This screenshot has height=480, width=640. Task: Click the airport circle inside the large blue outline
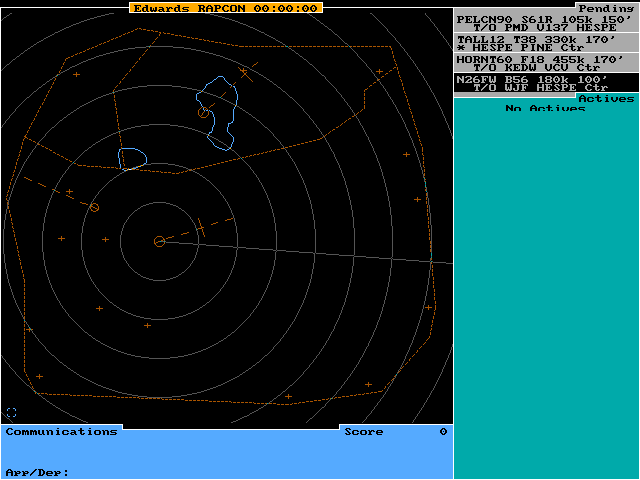pos(203,112)
